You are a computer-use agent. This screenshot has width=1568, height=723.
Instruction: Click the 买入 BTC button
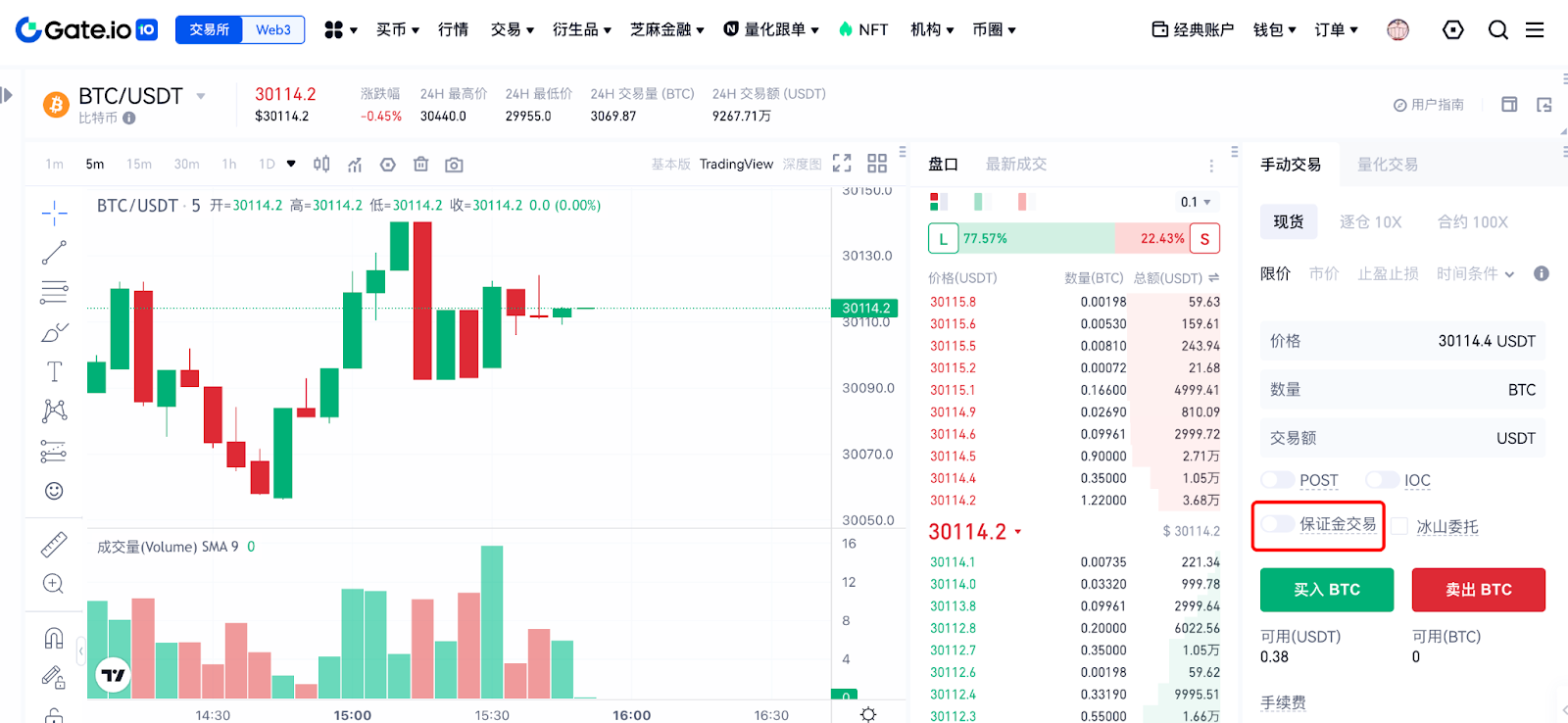click(1326, 590)
